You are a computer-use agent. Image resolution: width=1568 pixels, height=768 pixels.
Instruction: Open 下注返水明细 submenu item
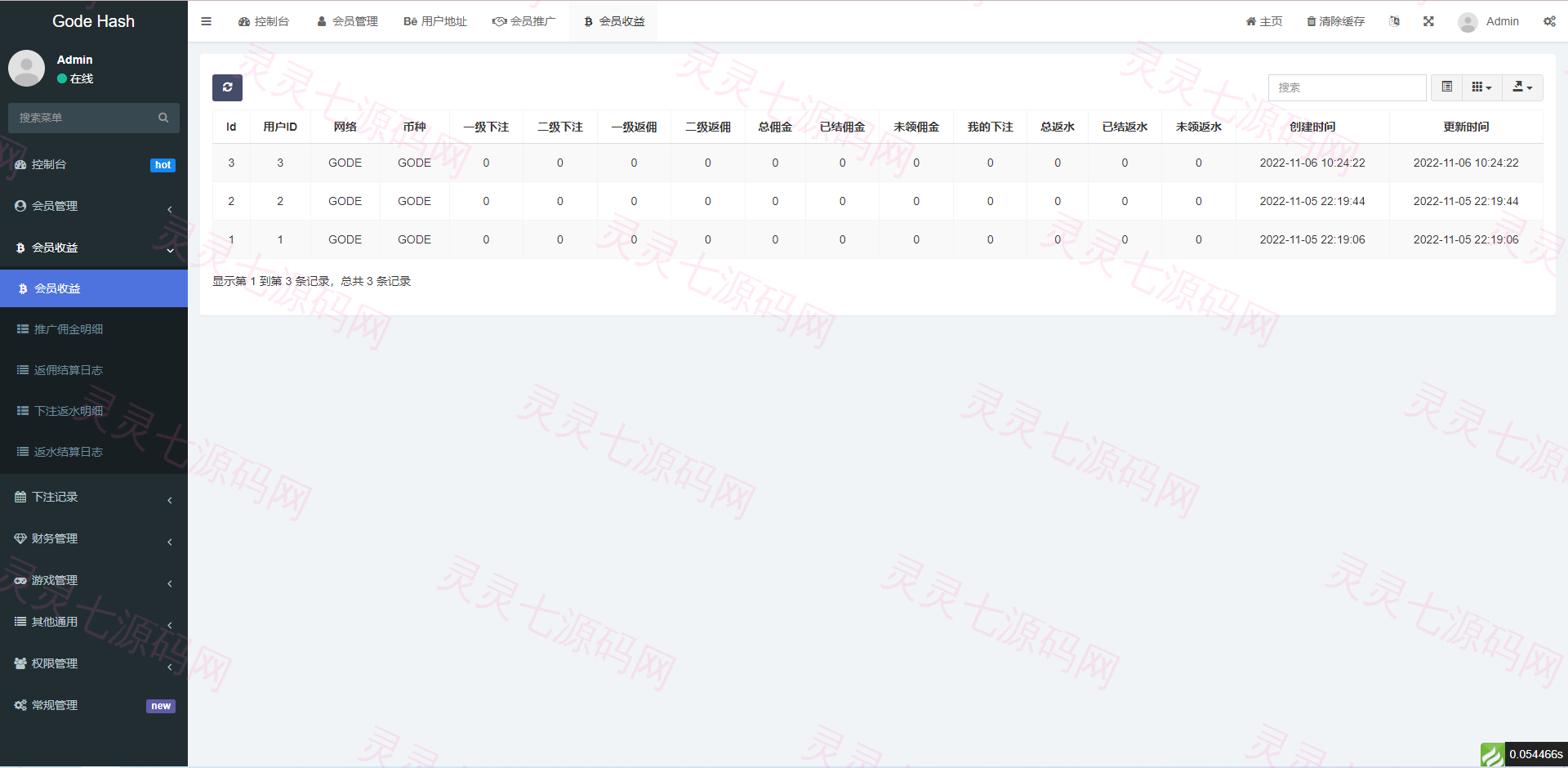click(94, 411)
